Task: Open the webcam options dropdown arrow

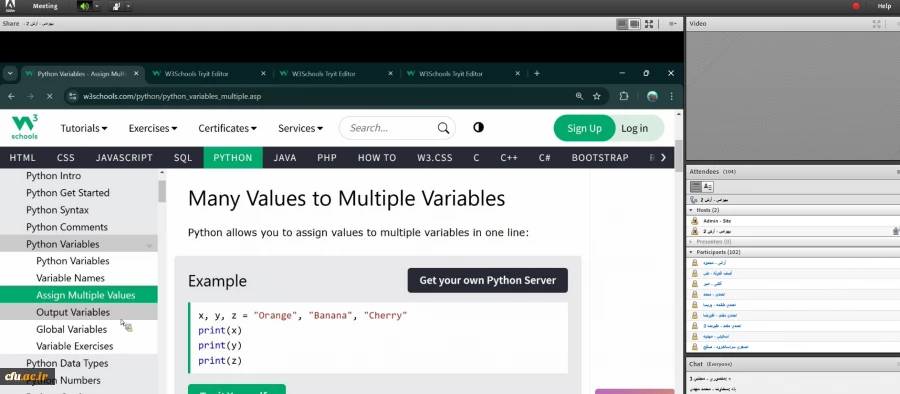Action: tap(128, 6)
